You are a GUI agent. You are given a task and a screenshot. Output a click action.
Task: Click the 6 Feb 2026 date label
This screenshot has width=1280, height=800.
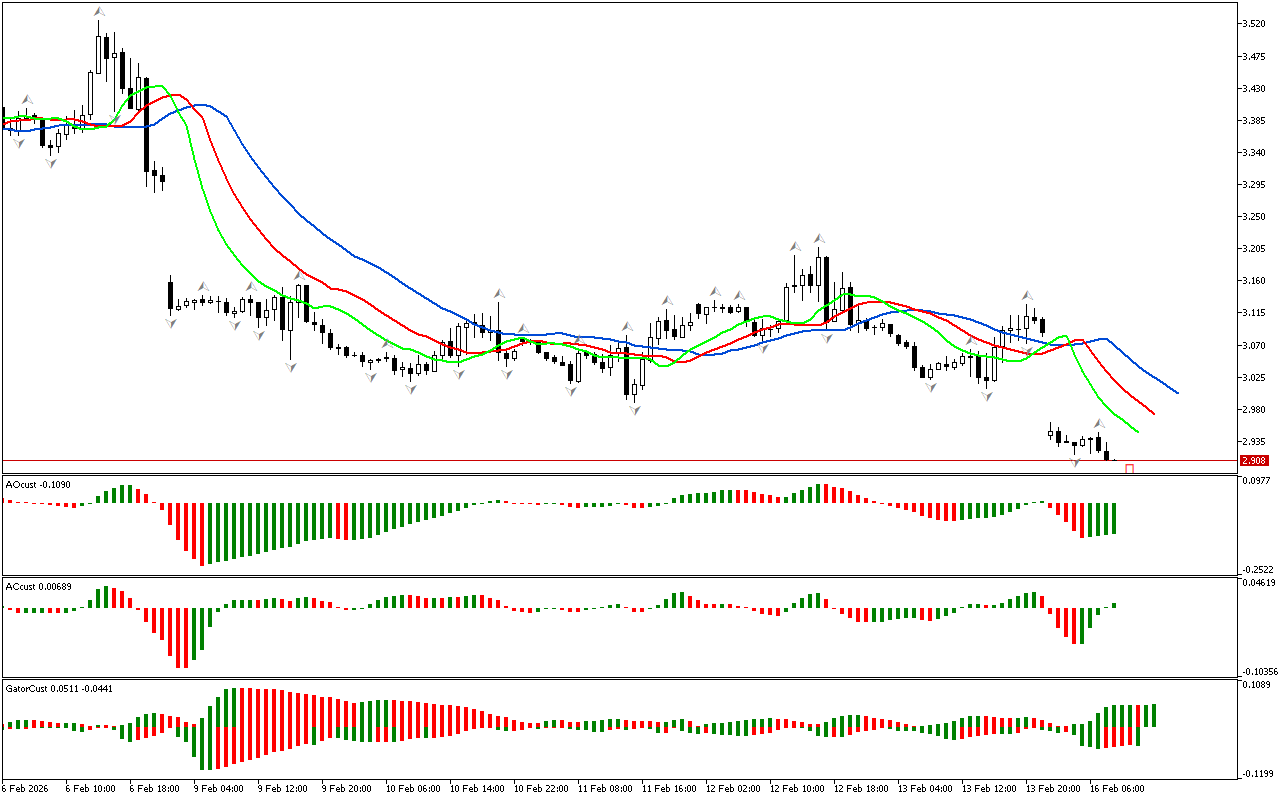pyautogui.click(x=25, y=788)
